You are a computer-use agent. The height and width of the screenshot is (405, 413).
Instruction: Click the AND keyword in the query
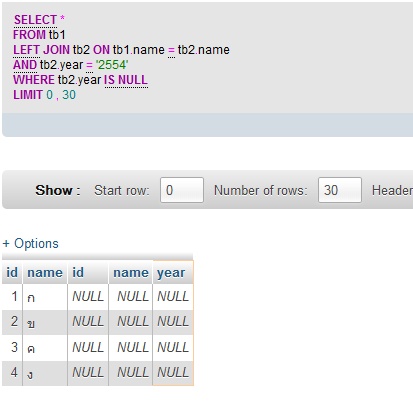coord(25,65)
